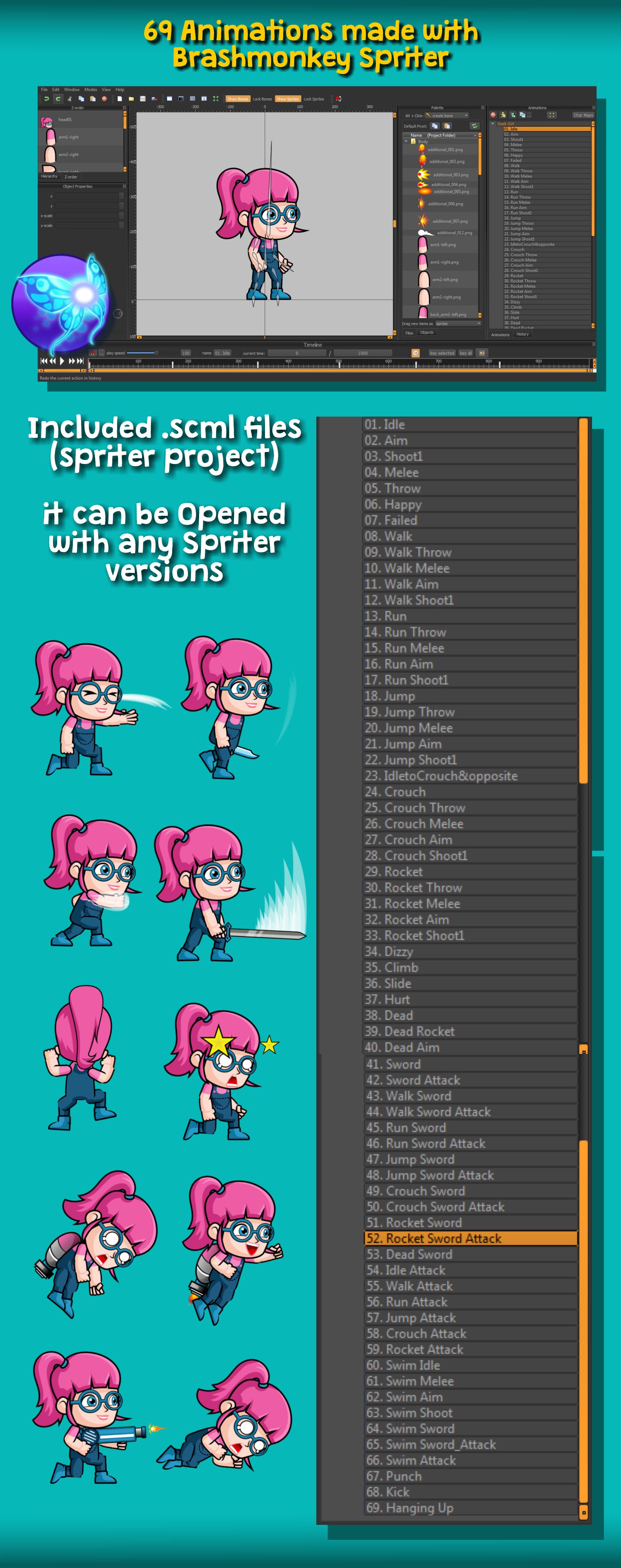The height and width of the screenshot is (1568, 621).
Task: Open the Help menu
Action: pyautogui.click(x=120, y=89)
